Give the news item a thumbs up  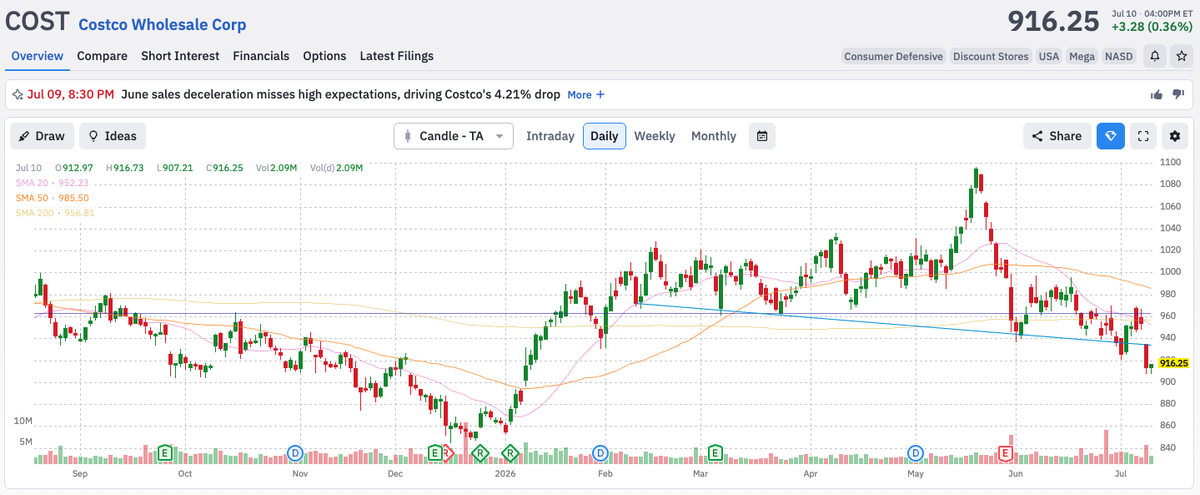[x=1157, y=95]
